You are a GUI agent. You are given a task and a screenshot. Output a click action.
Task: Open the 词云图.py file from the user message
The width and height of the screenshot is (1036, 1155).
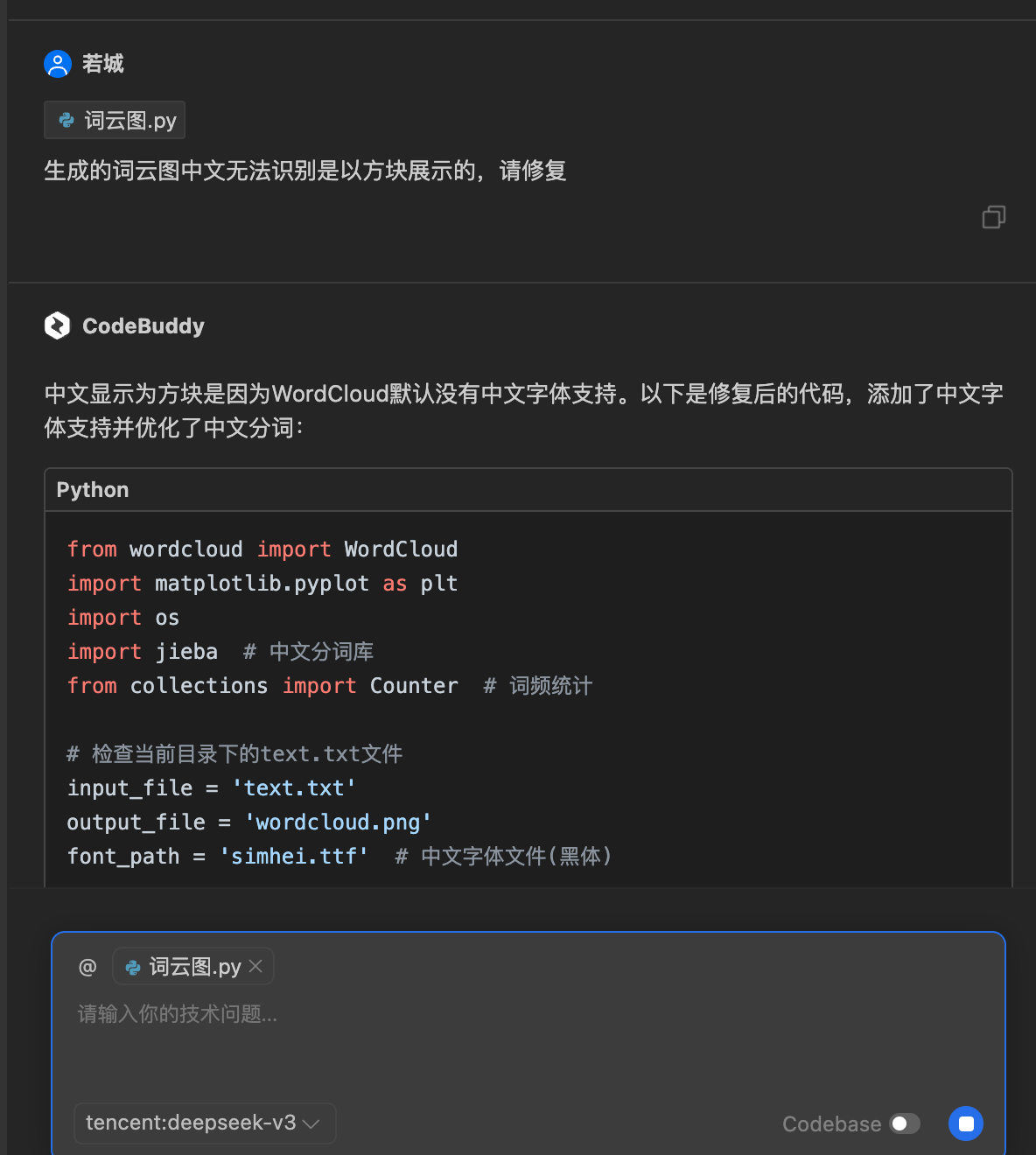(114, 120)
